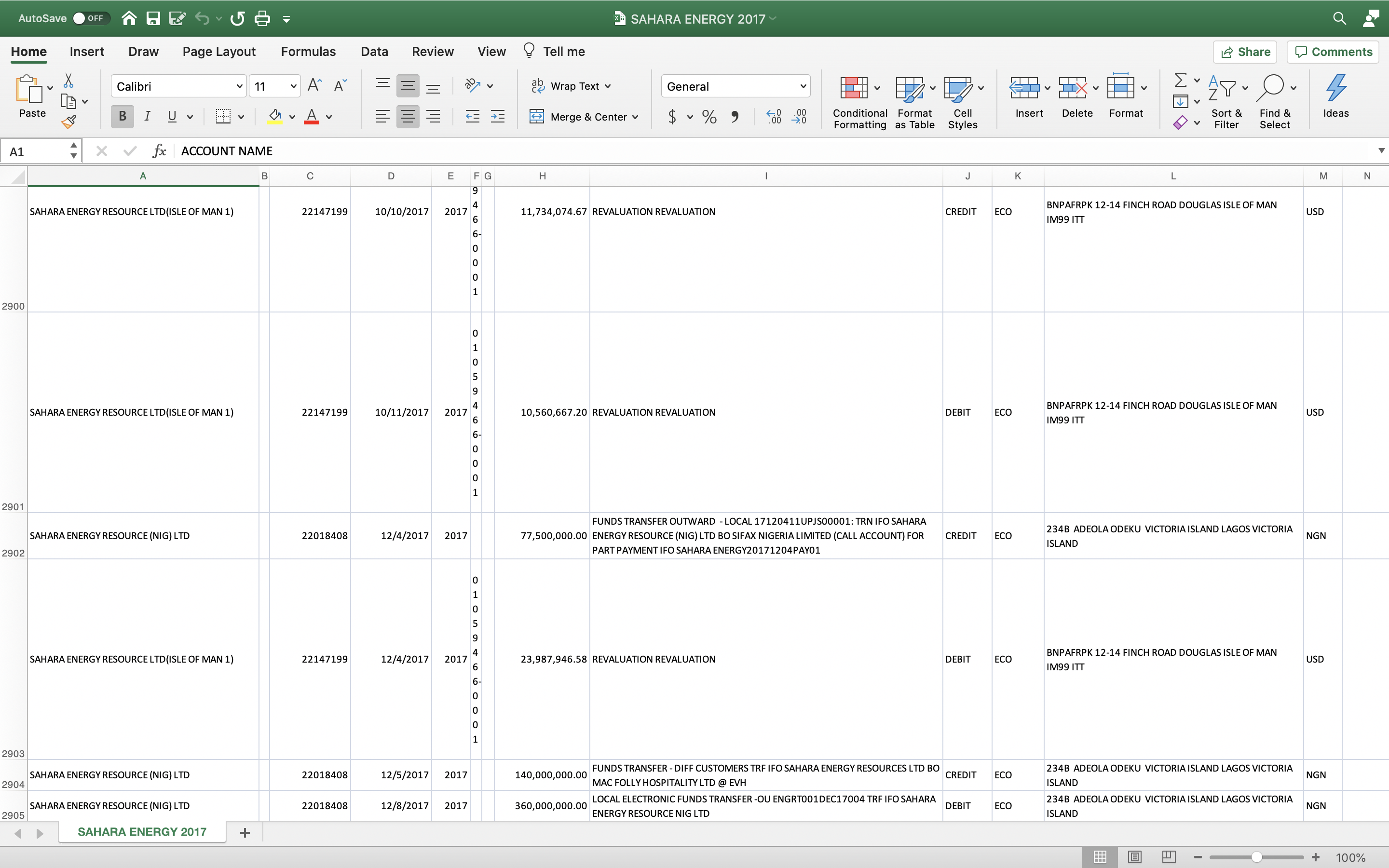The height and width of the screenshot is (868, 1389).
Task: Click the Undo arrow icon
Action: (202, 18)
